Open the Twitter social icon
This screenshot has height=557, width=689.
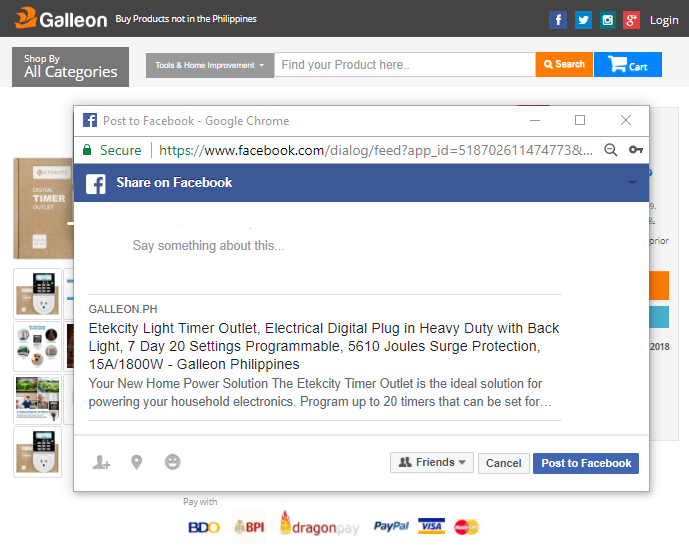(x=583, y=20)
